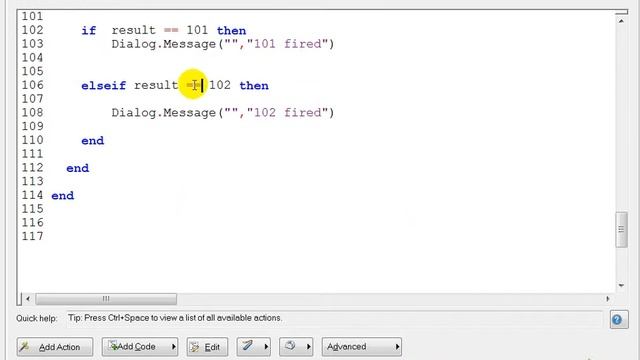The width and height of the screenshot is (640, 360).
Task: Click the horizontal scrollbar right arrow
Action: [607, 299]
